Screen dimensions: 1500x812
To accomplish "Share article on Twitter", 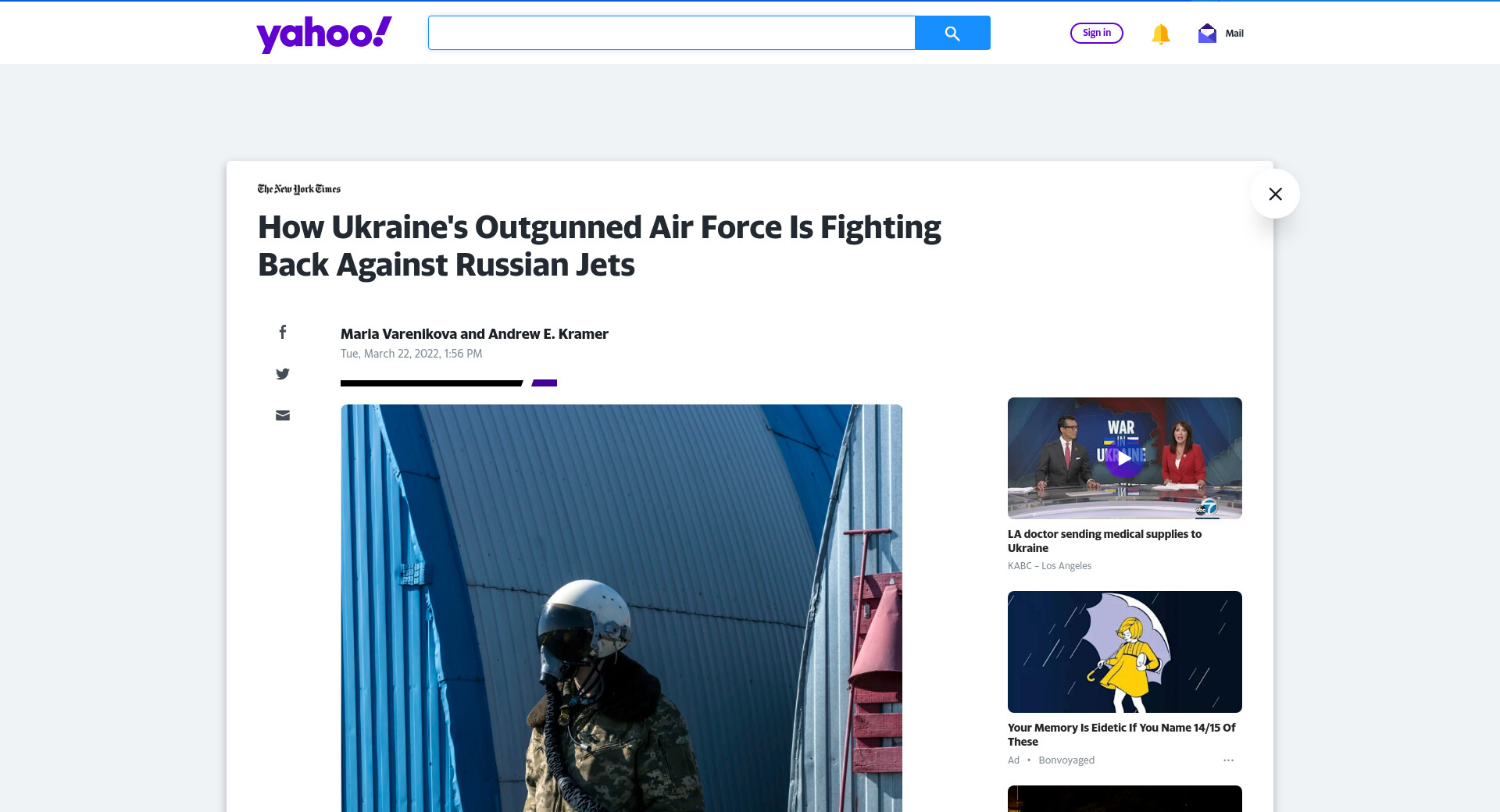I will coord(283,374).
